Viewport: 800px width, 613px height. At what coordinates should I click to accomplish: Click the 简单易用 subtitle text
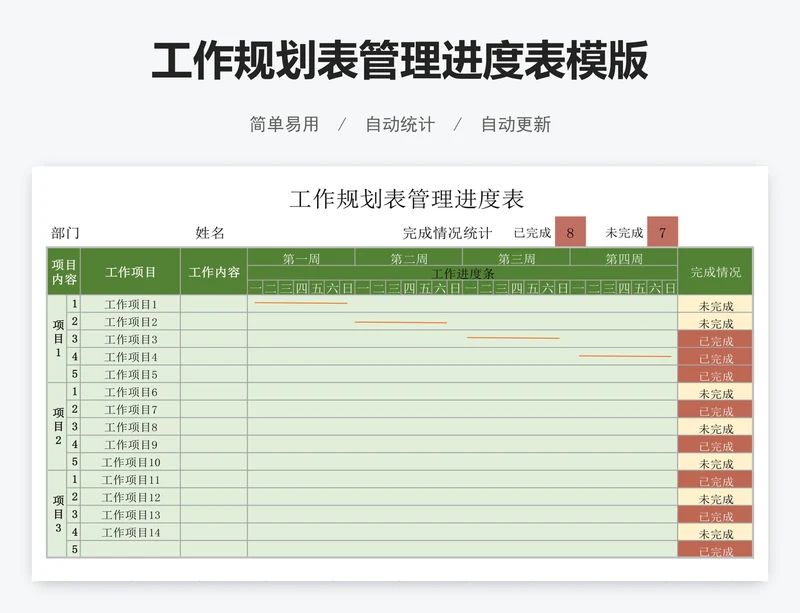pos(284,124)
